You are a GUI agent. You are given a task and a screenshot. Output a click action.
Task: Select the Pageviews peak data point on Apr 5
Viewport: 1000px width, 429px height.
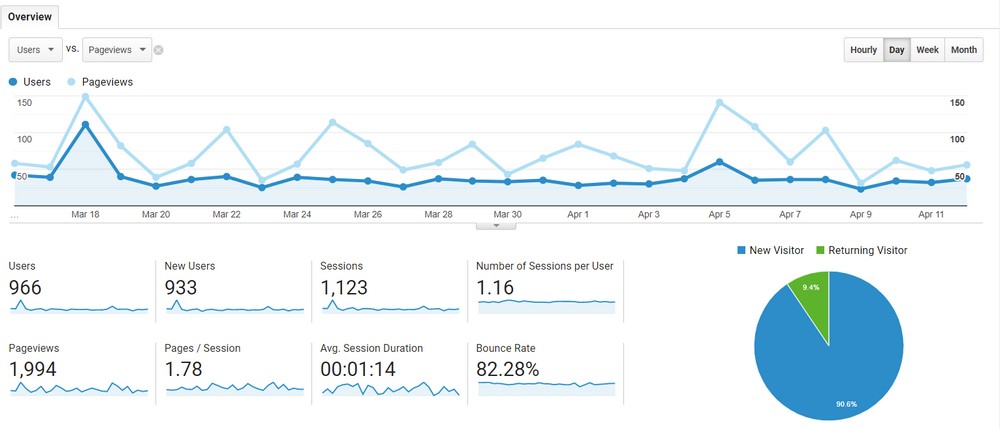[719, 103]
